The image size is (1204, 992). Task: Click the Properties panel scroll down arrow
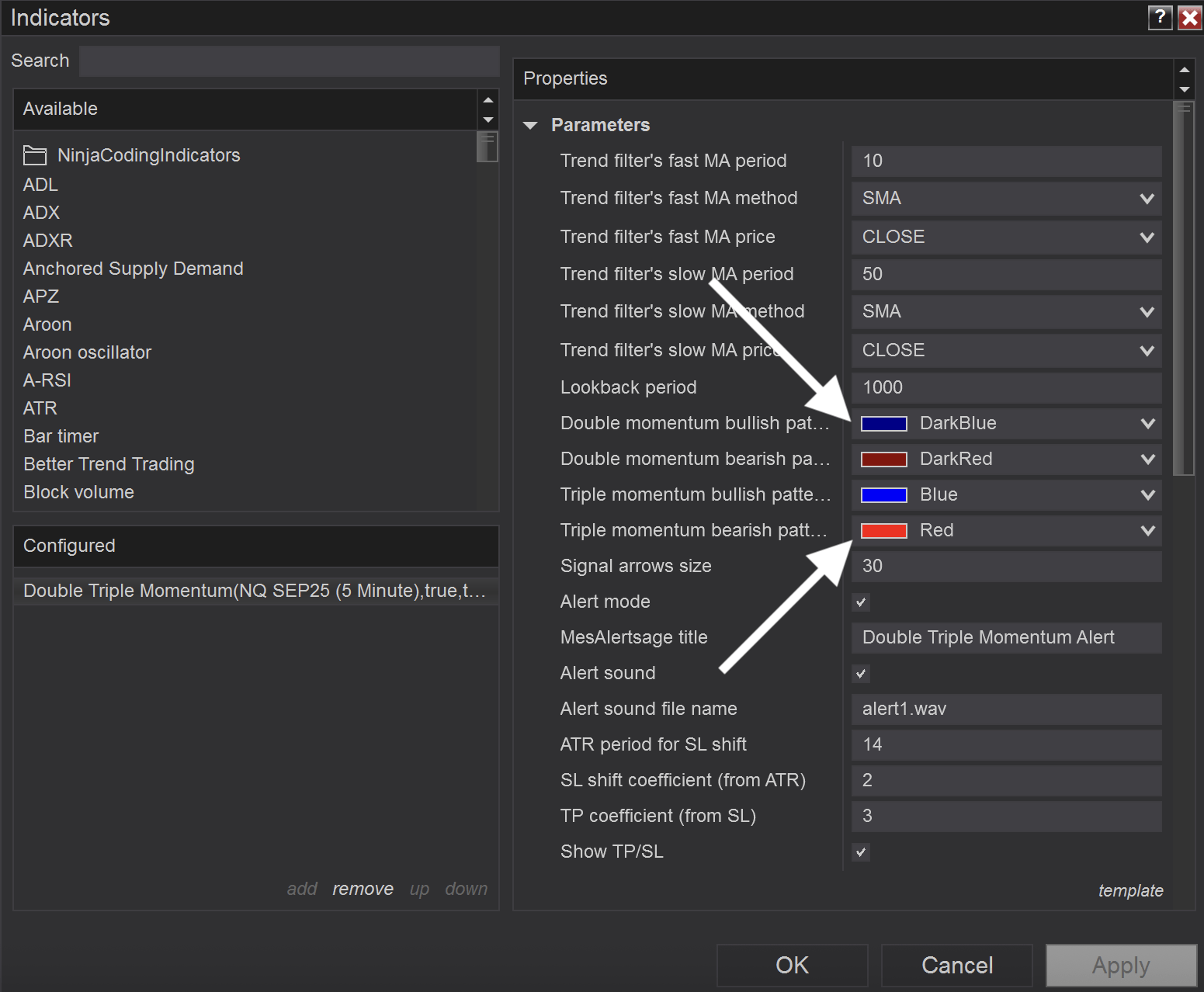[1185, 89]
